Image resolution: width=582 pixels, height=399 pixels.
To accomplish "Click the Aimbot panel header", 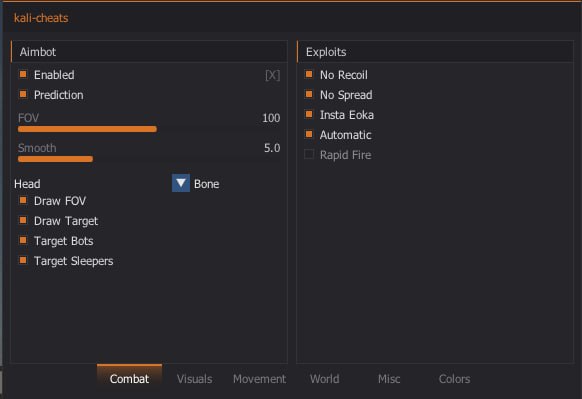I will [149, 52].
